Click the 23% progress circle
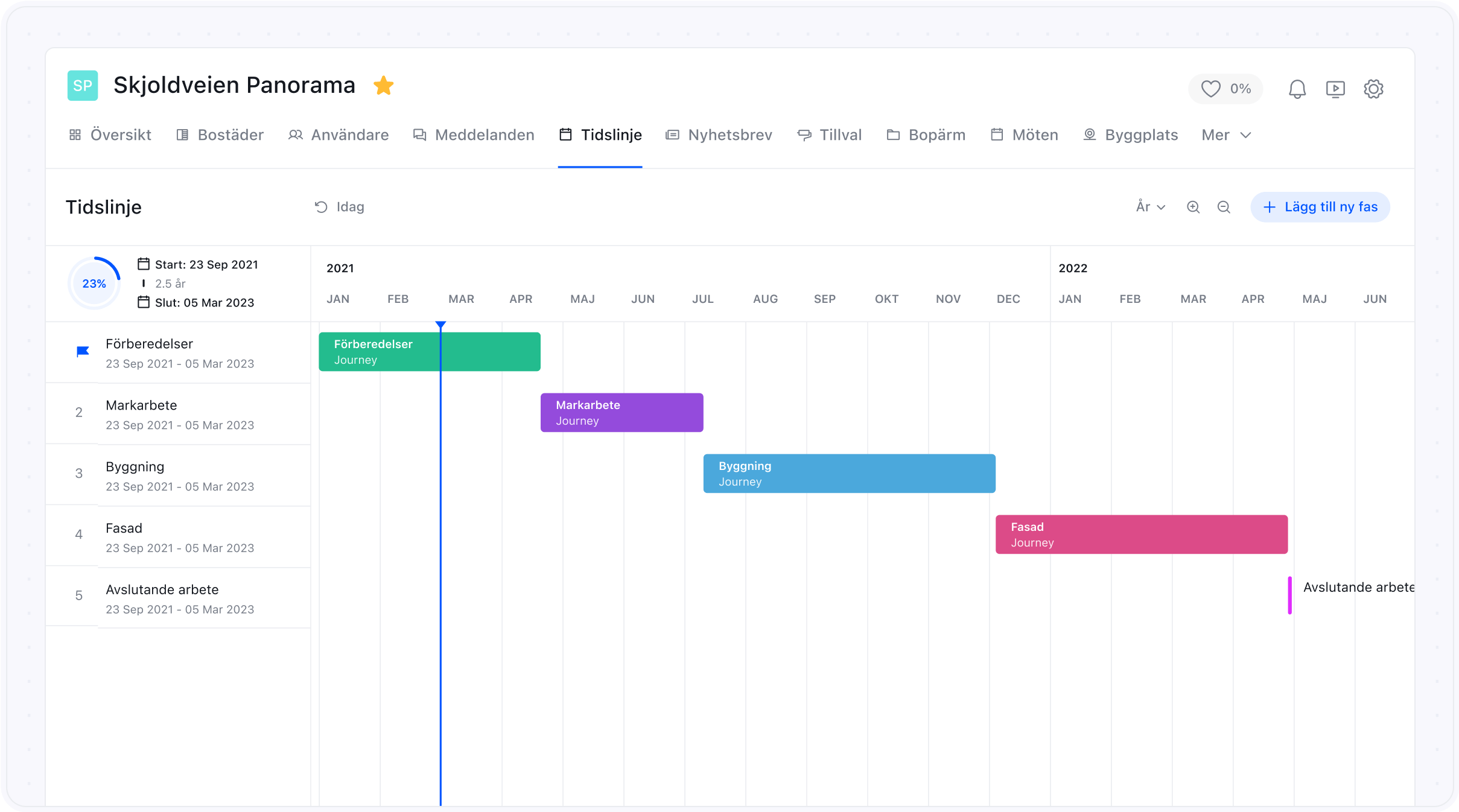Viewport: 1459px width, 812px height. click(x=94, y=284)
